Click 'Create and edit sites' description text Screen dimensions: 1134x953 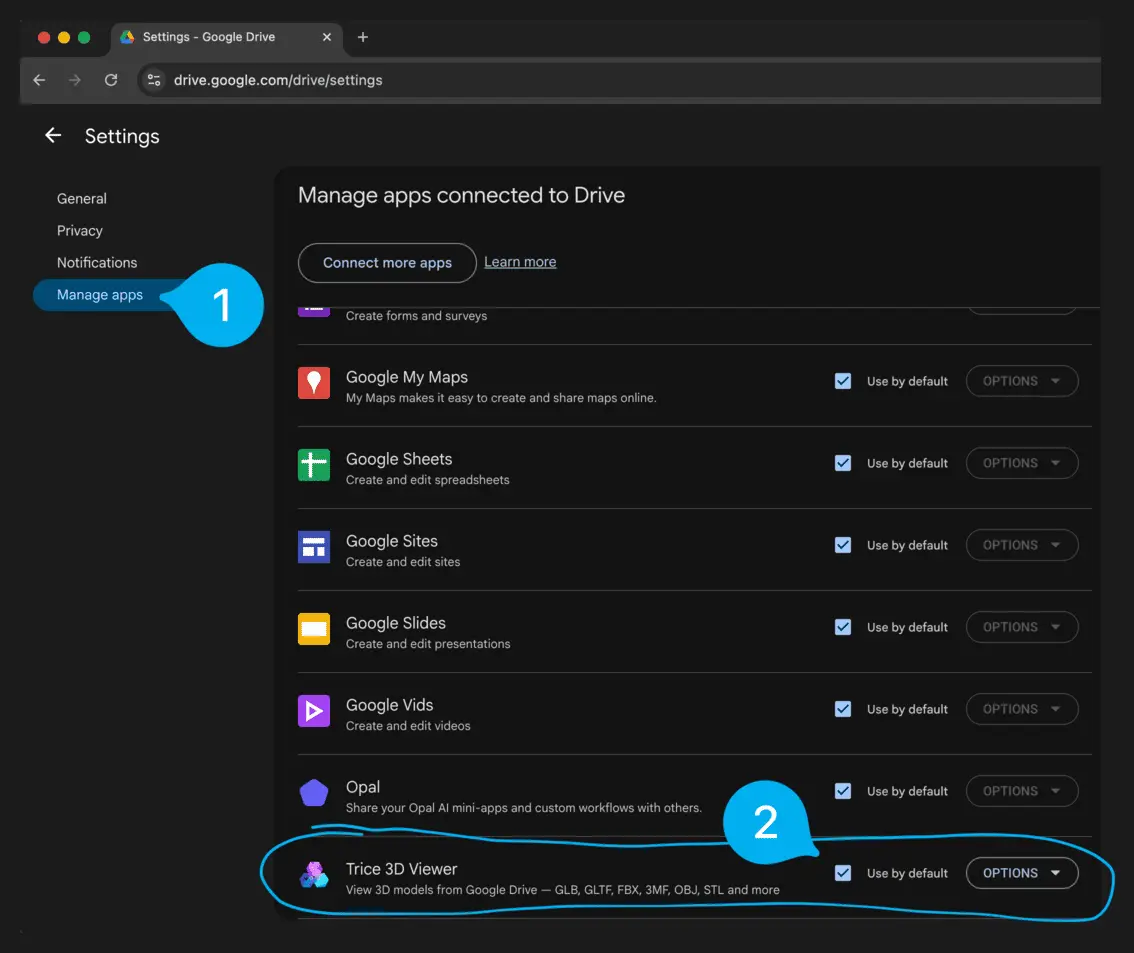tap(403, 562)
